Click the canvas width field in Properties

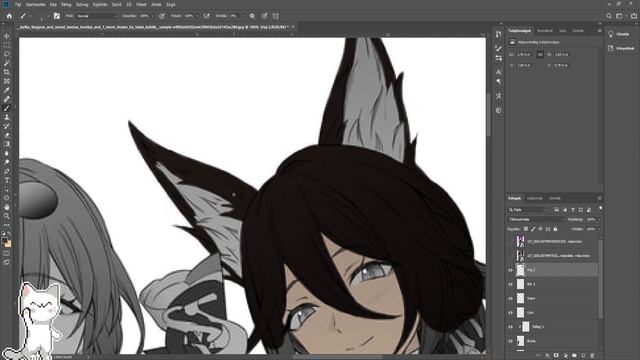click(x=525, y=54)
